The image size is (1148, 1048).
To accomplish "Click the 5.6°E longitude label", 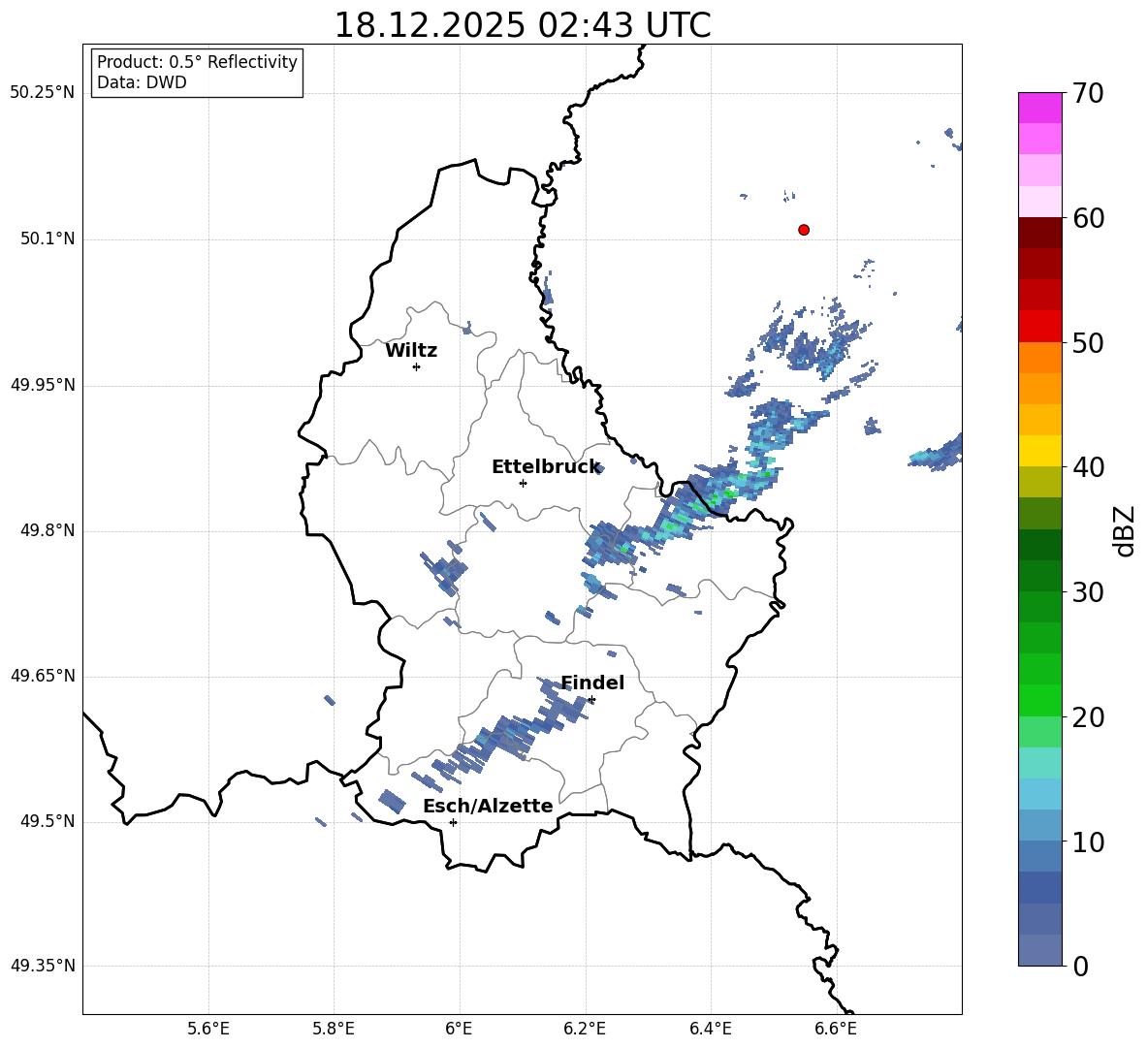I will (x=207, y=1029).
